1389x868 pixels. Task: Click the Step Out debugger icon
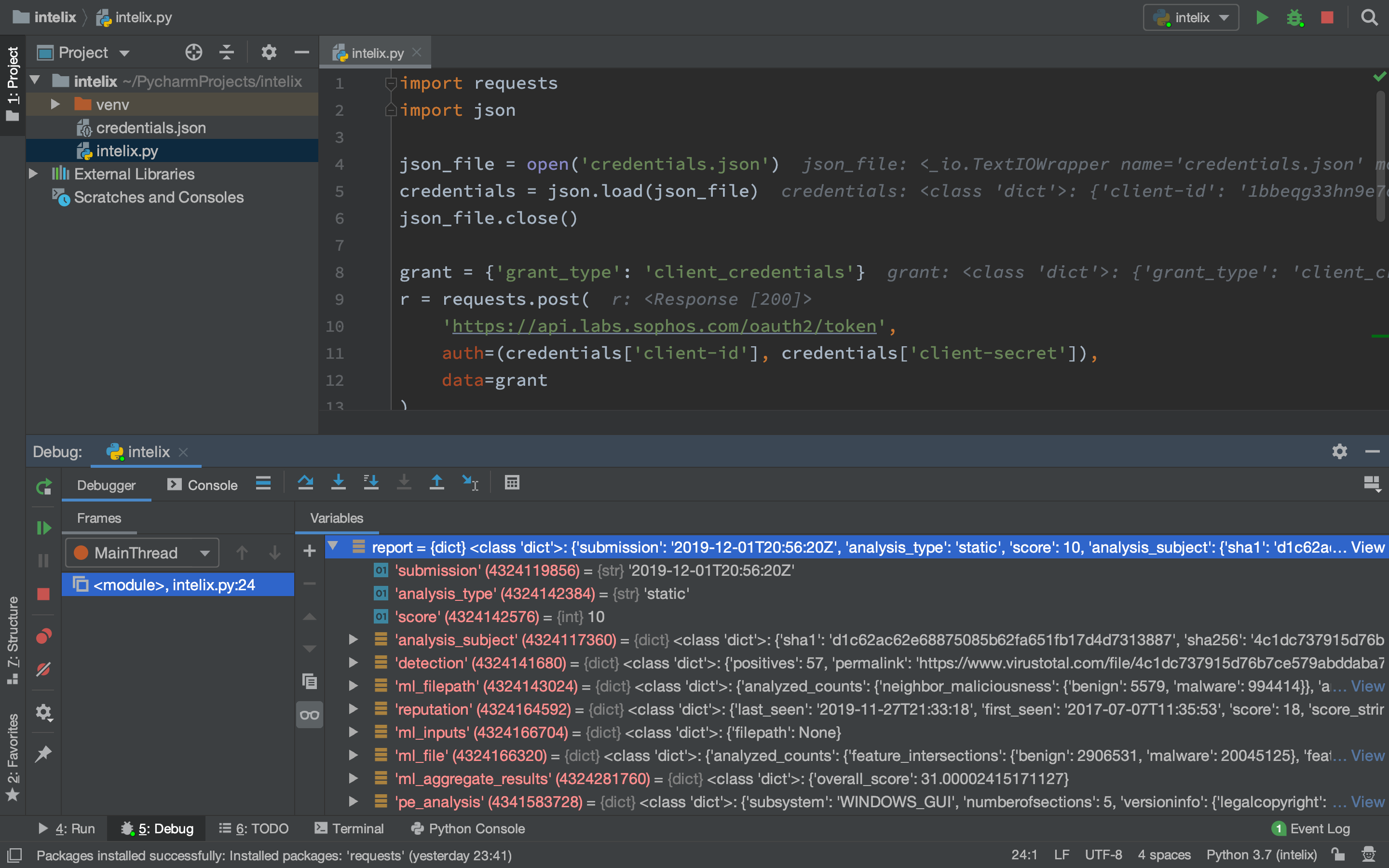(x=437, y=483)
